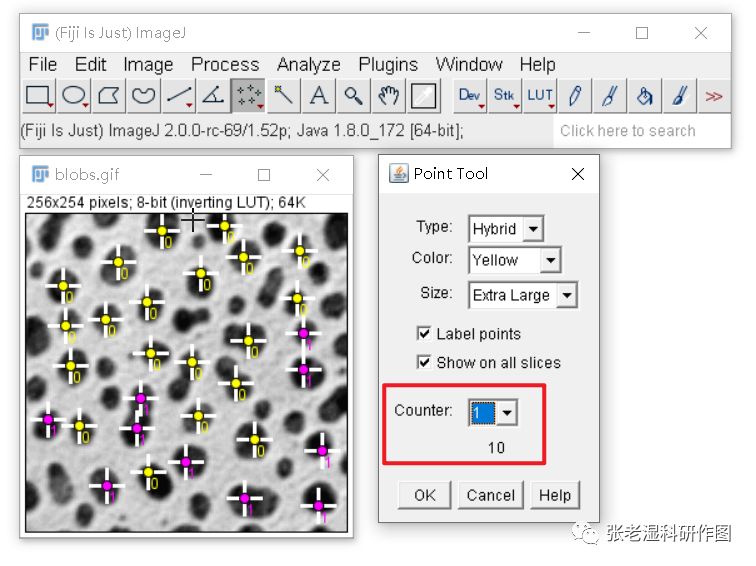Click Help button in Point Tool dialog
Viewport: 756px width, 566px height.
click(555, 495)
